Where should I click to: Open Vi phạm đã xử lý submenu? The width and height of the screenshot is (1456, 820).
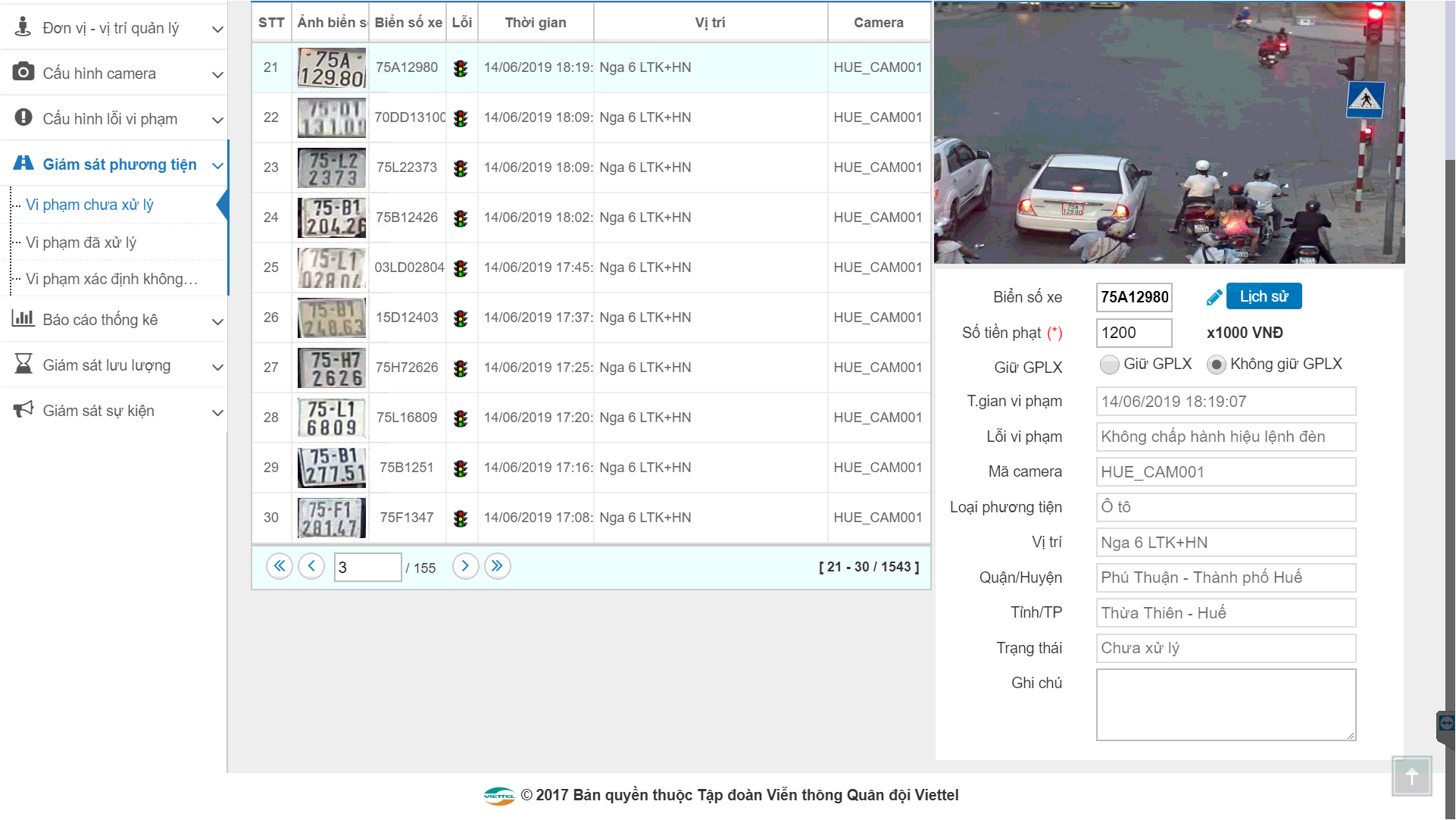(81, 243)
